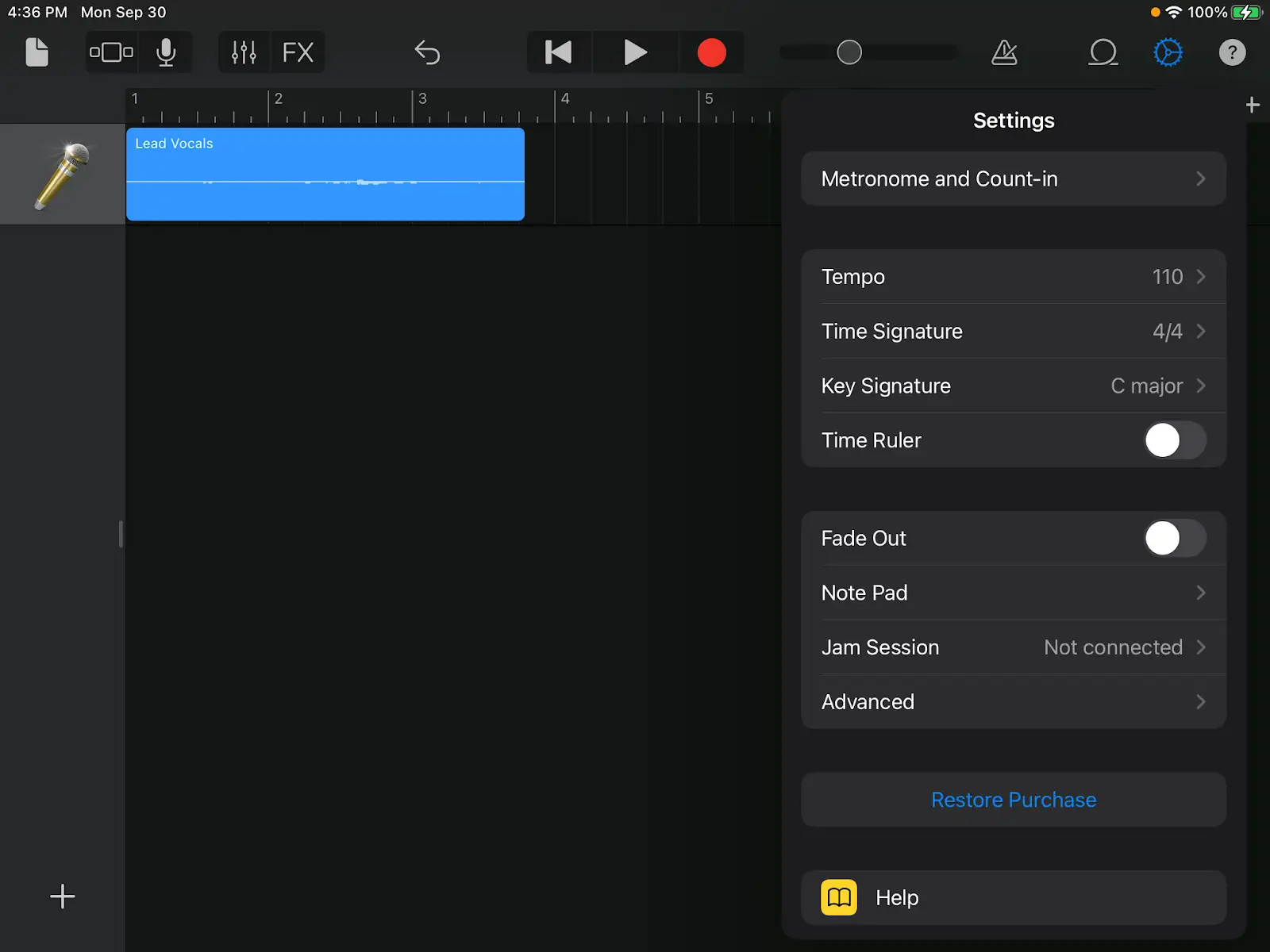Switch to Tracks view button
The image size is (1270, 952).
(111, 52)
